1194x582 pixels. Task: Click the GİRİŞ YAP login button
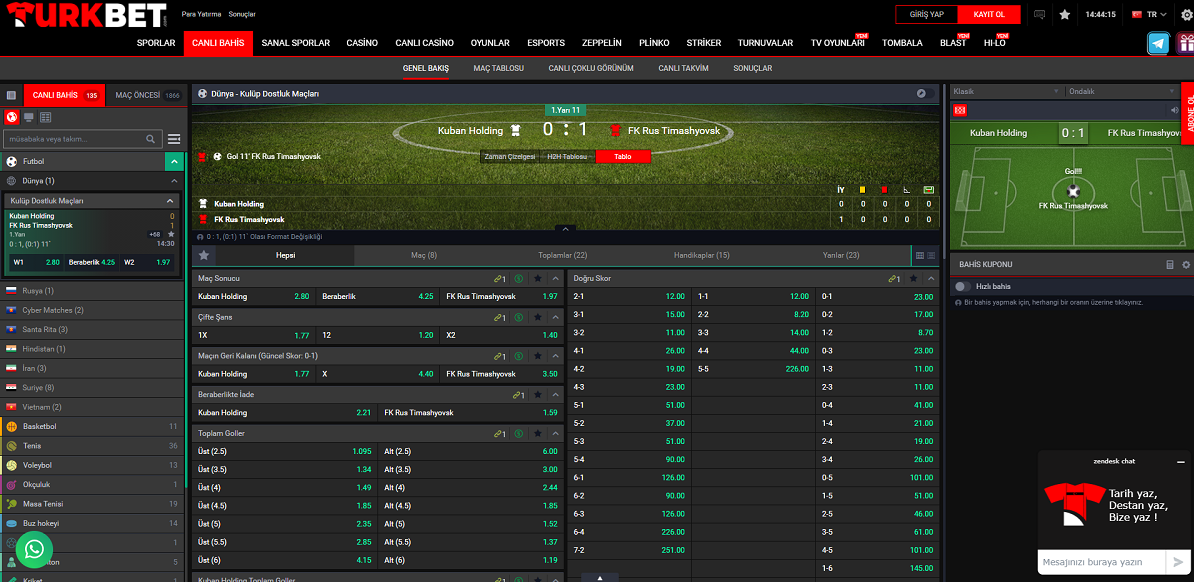927,14
